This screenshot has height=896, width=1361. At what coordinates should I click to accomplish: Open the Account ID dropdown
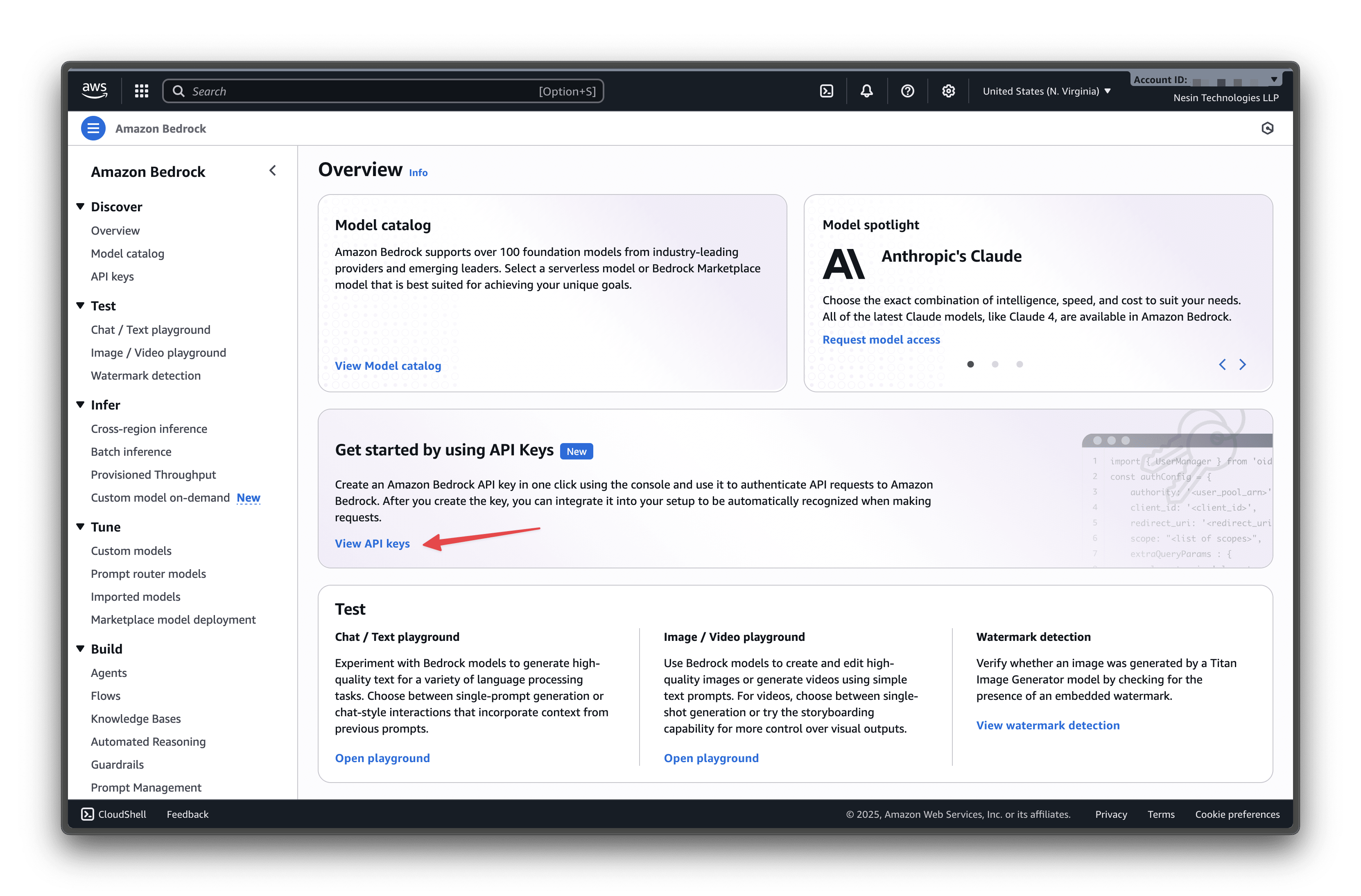pyautogui.click(x=1205, y=79)
